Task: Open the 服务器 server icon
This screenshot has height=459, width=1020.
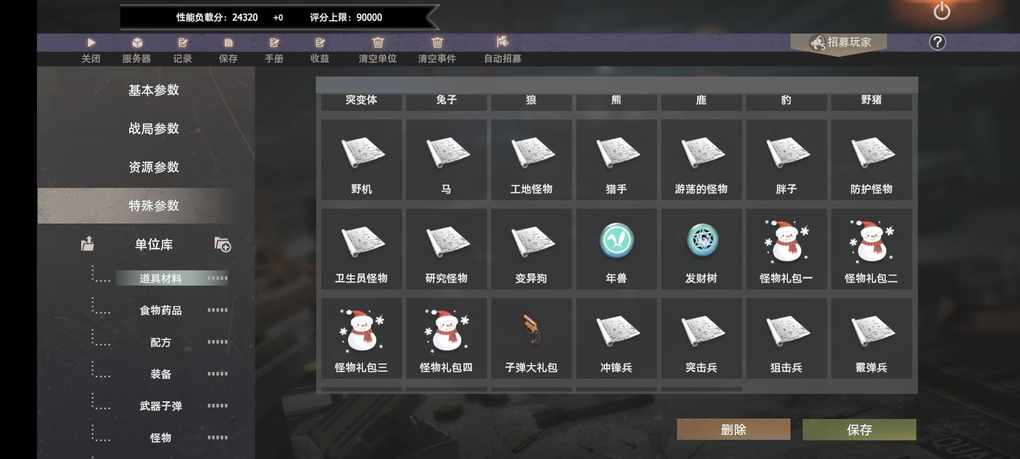Action: (x=137, y=42)
